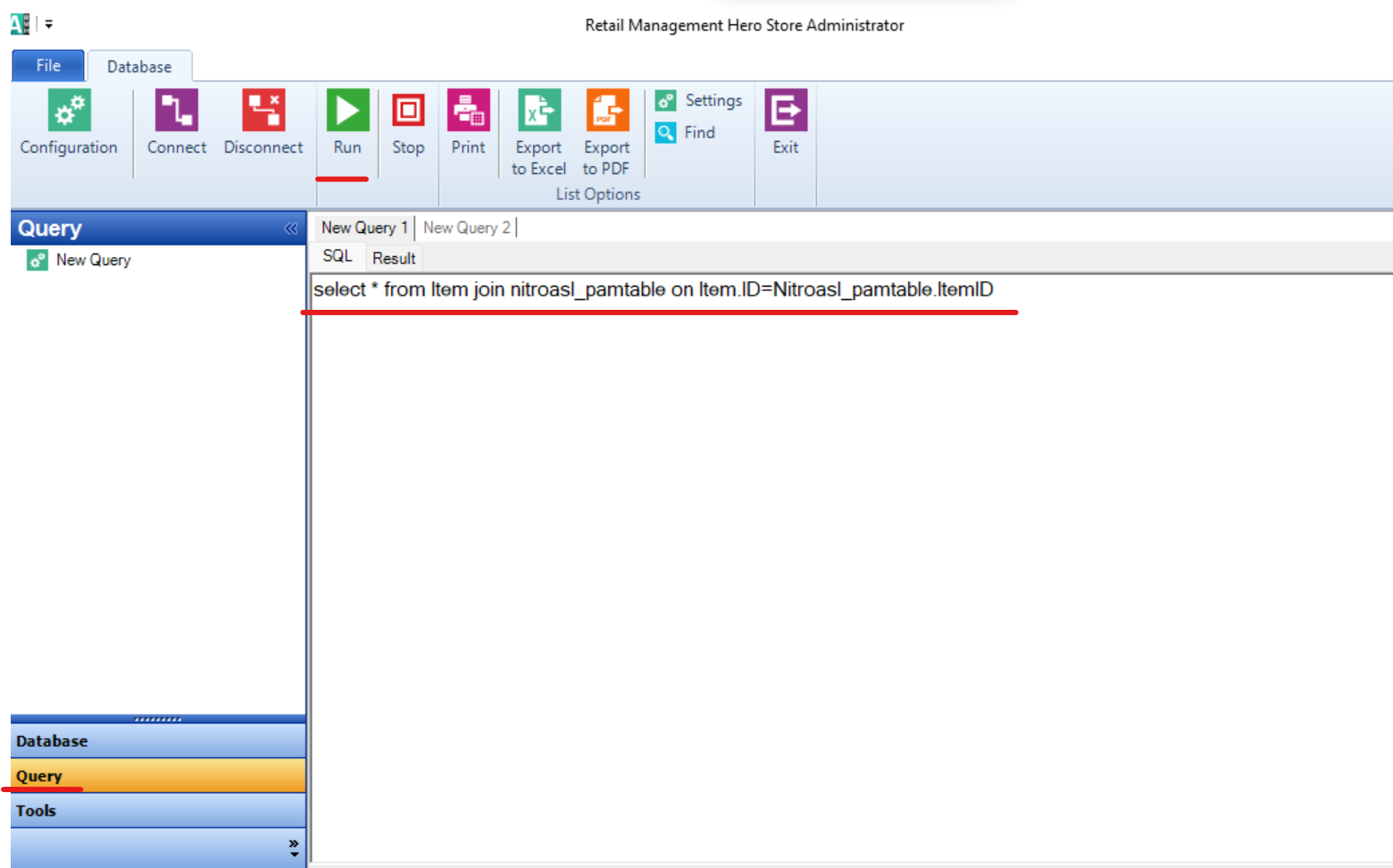This screenshot has width=1393, height=868.
Task: Open the Query navigation section
Action: 158,776
